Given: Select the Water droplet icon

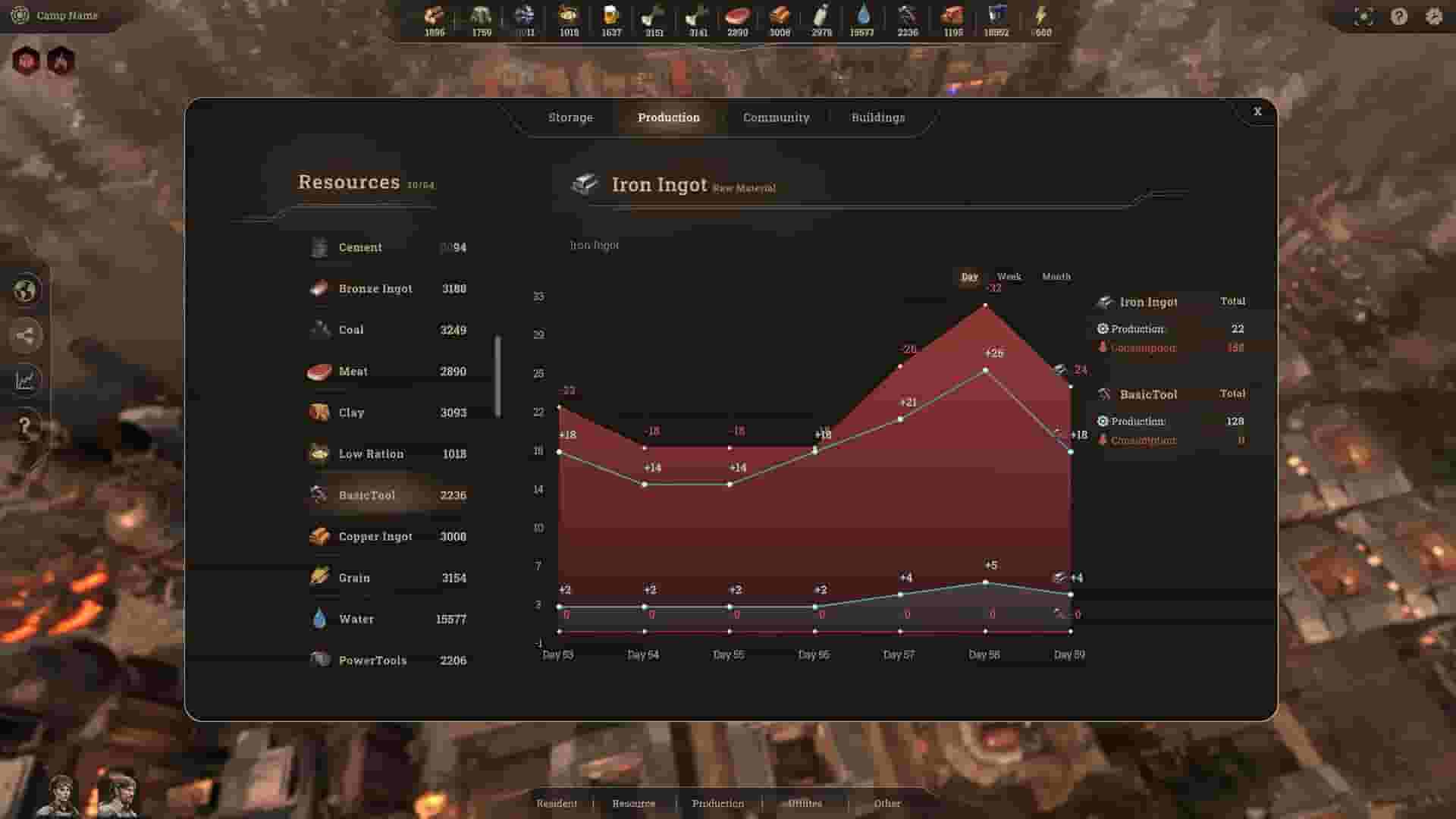Looking at the screenshot, I should 319,619.
